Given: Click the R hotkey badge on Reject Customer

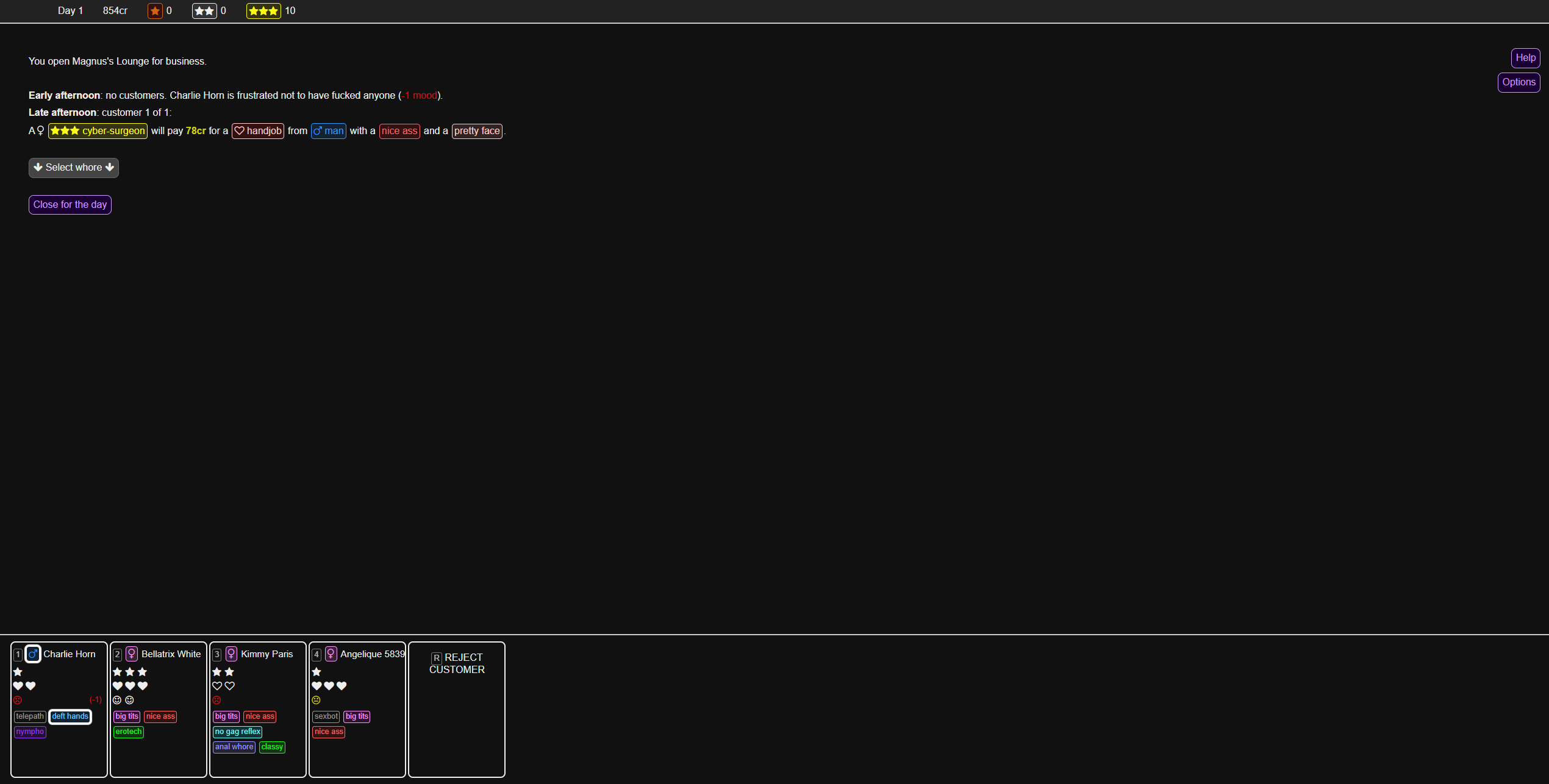Looking at the screenshot, I should tap(437, 658).
